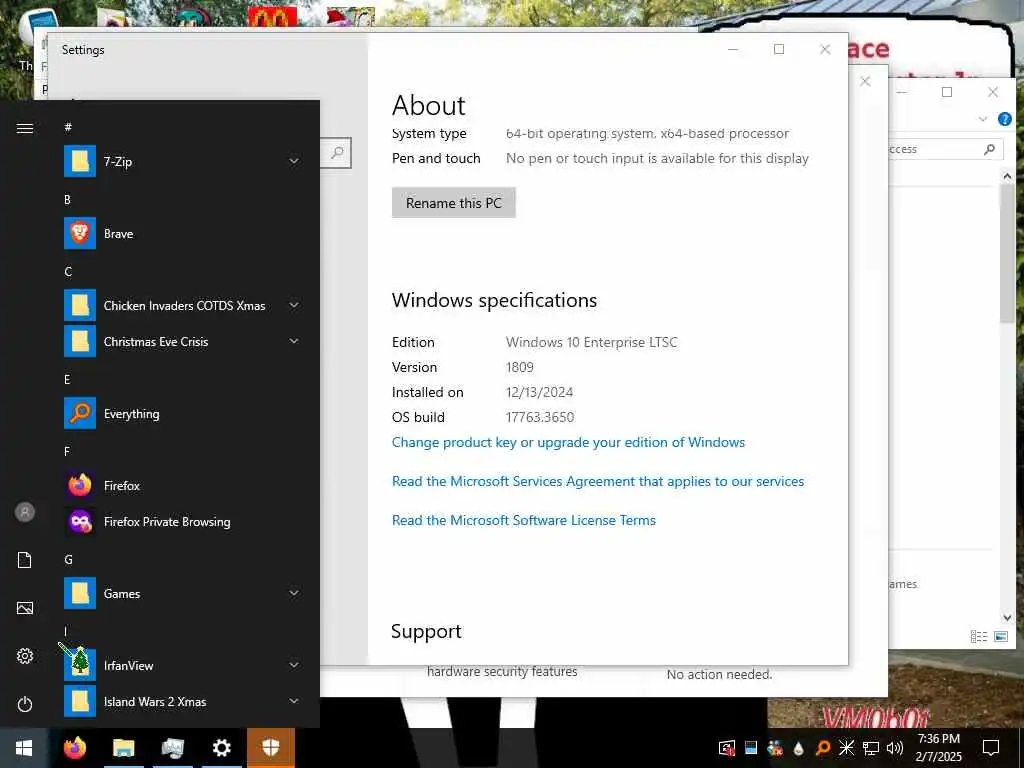Read the Microsoft Software License Terms link
Viewport: 1024px width, 768px height.
(x=524, y=520)
